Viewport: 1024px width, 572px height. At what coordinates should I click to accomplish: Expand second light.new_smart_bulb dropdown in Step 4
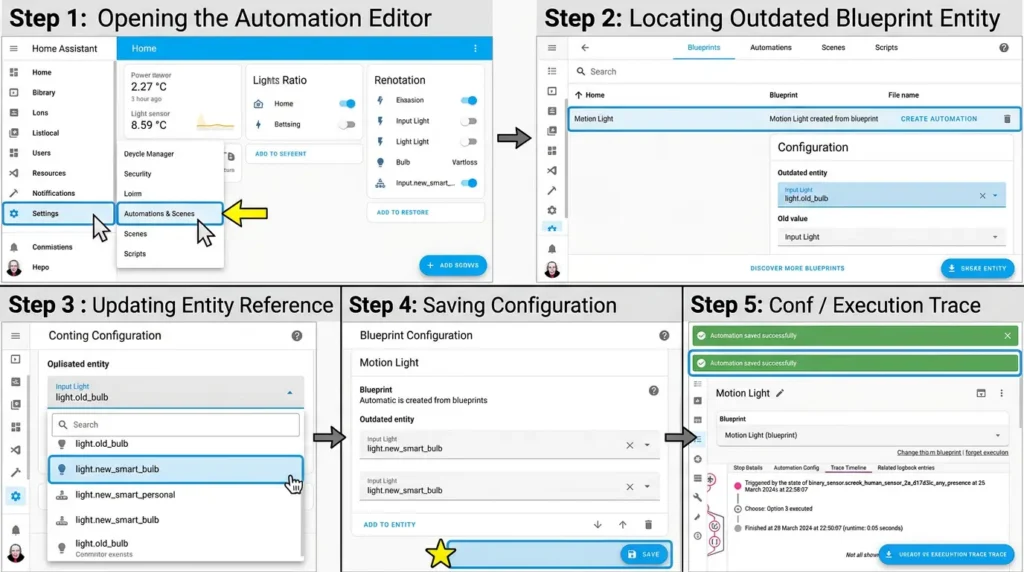[x=647, y=487]
